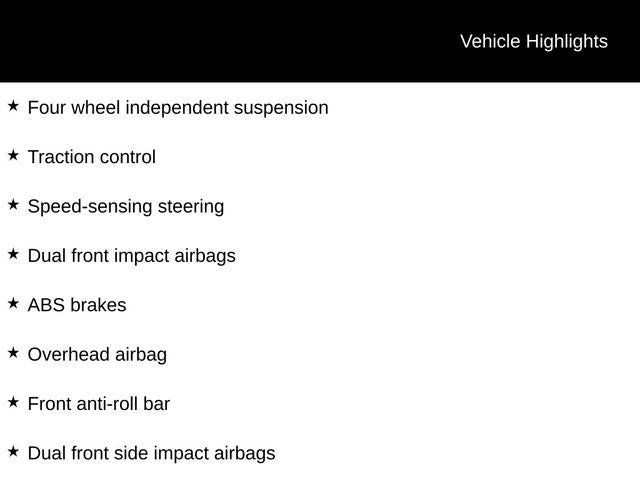Viewport: 640px width, 480px height.
Task: Click the word Highlights in the header
Action: (567, 42)
